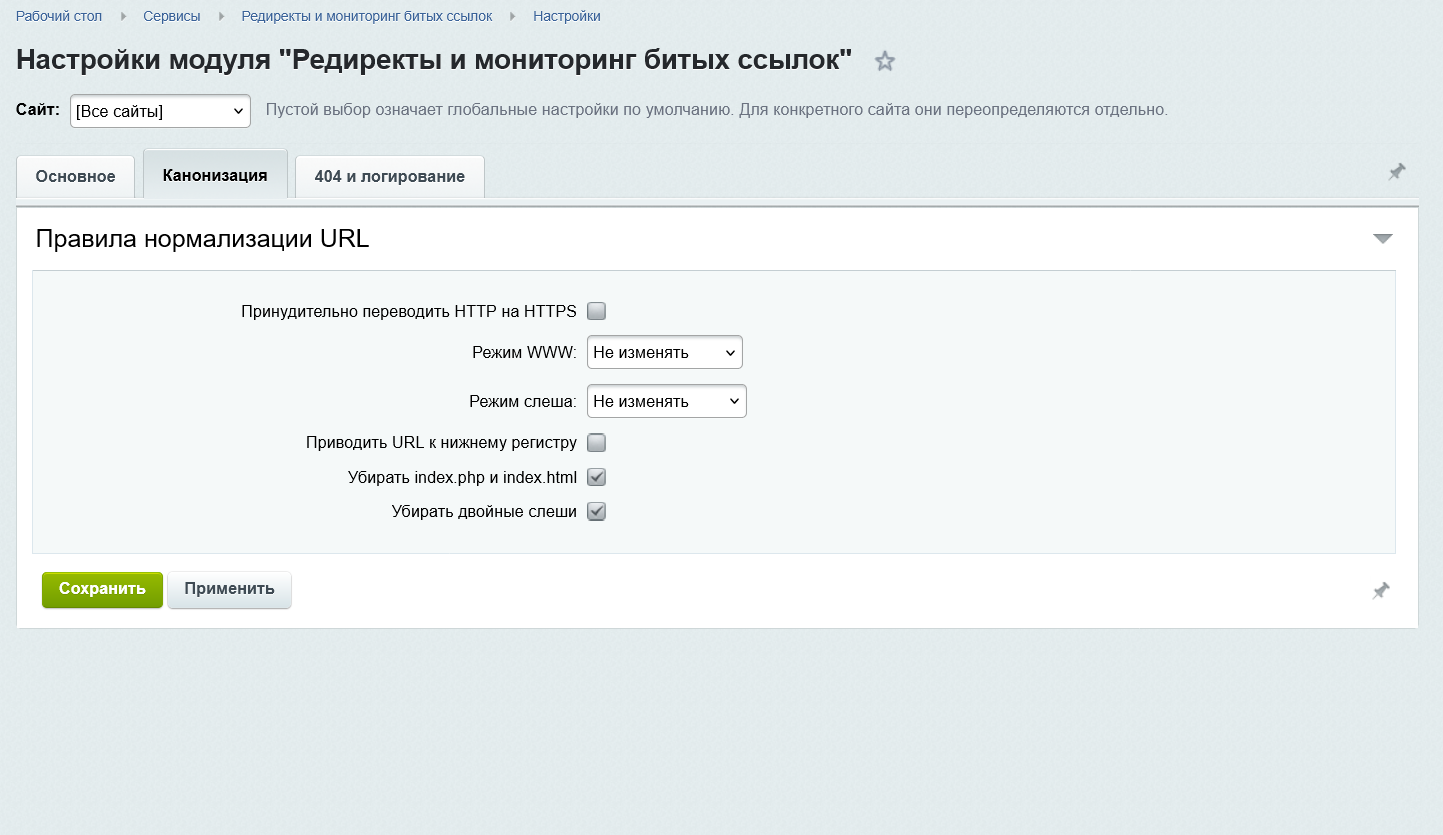Click the Убирать двойные слеши label
The width and height of the screenshot is (1443, 835).
point(484,512)
